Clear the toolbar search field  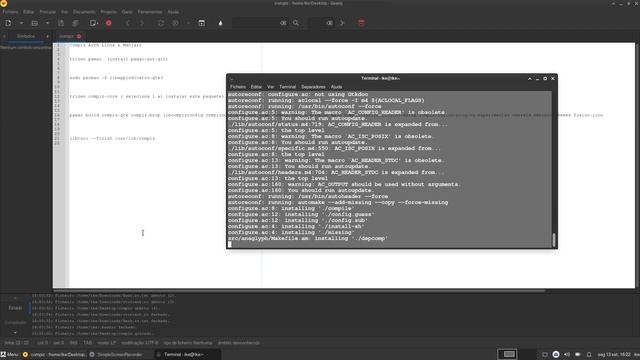[283, 23]
